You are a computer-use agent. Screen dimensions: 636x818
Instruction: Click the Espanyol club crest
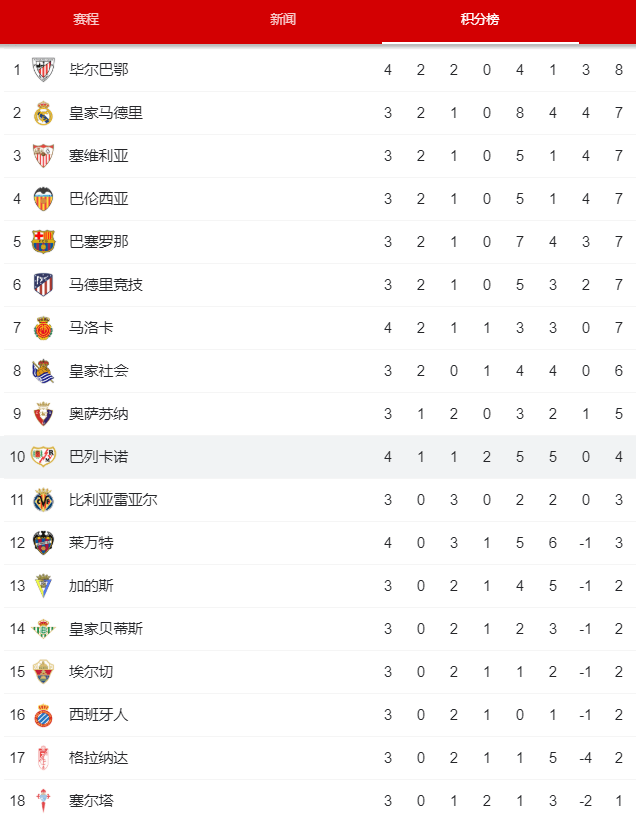(x=43, y=715)
